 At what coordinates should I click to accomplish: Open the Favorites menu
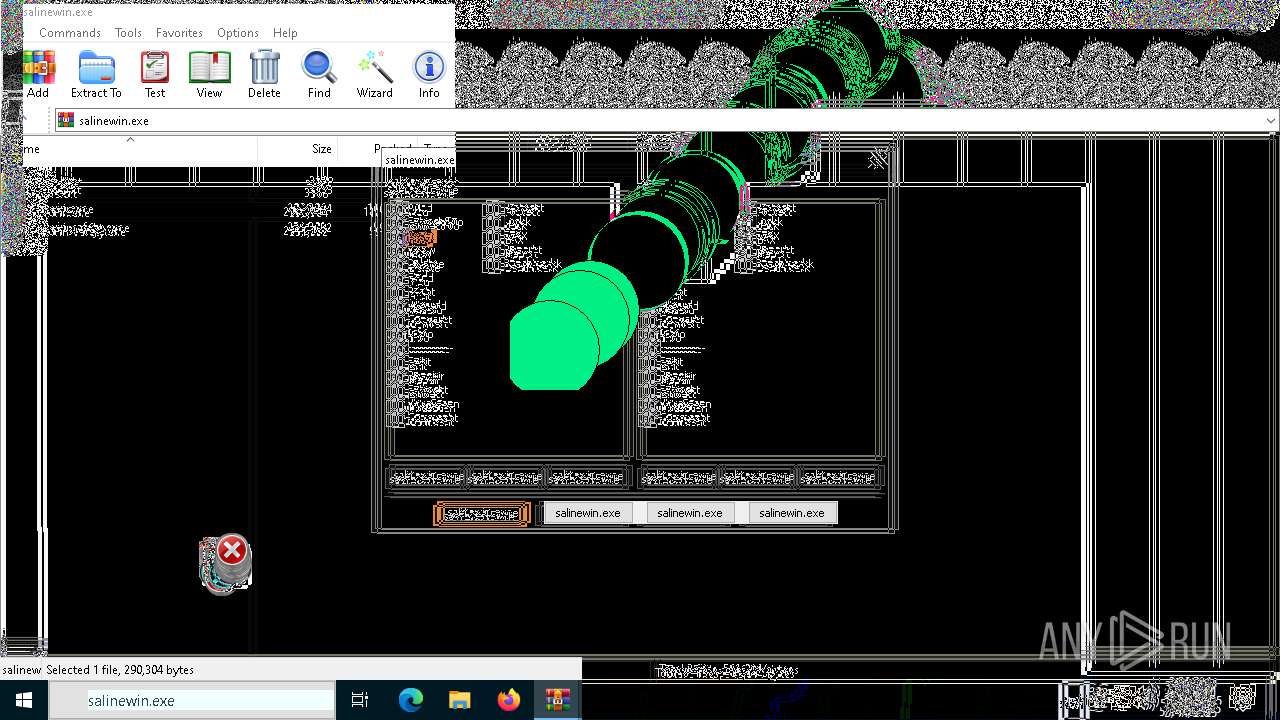tap(179, 33)
